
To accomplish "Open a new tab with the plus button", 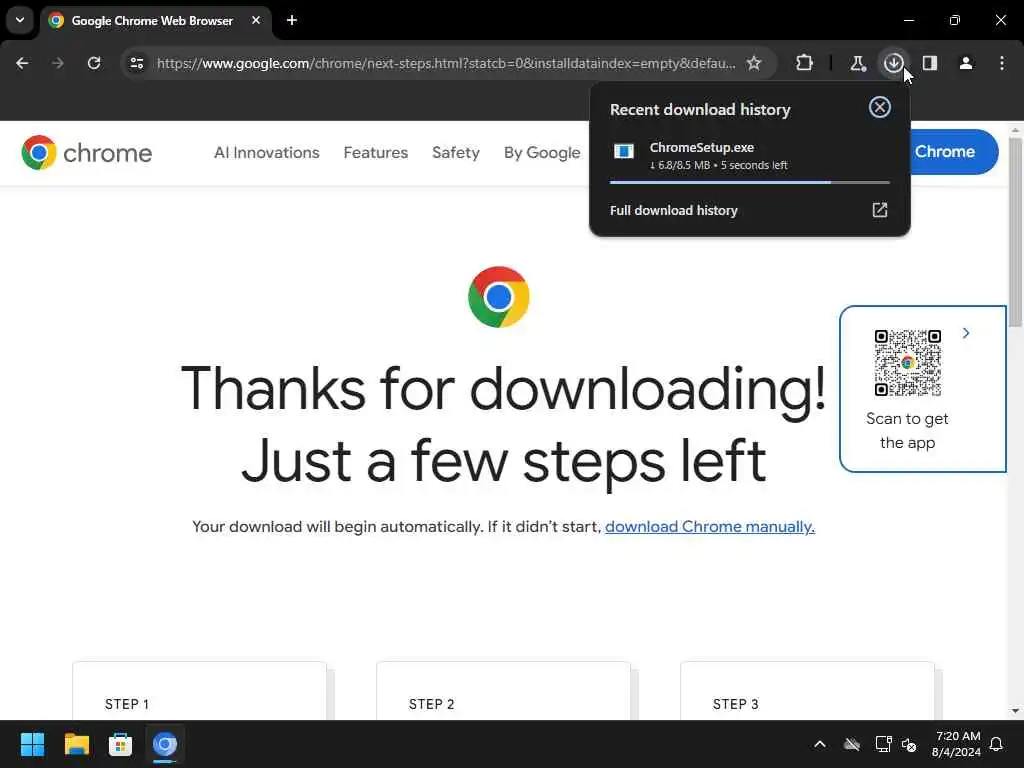I will click(292, 20).
